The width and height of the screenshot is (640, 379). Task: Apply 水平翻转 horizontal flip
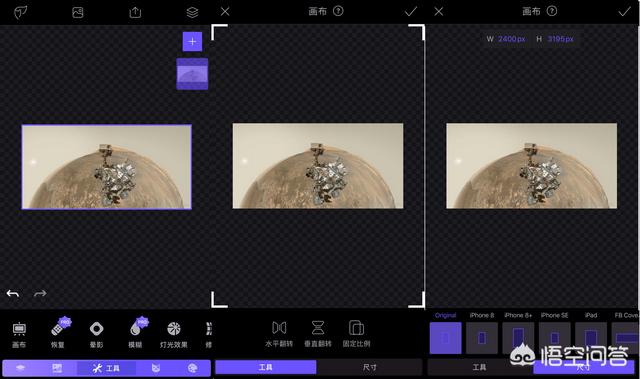(279, 334)
